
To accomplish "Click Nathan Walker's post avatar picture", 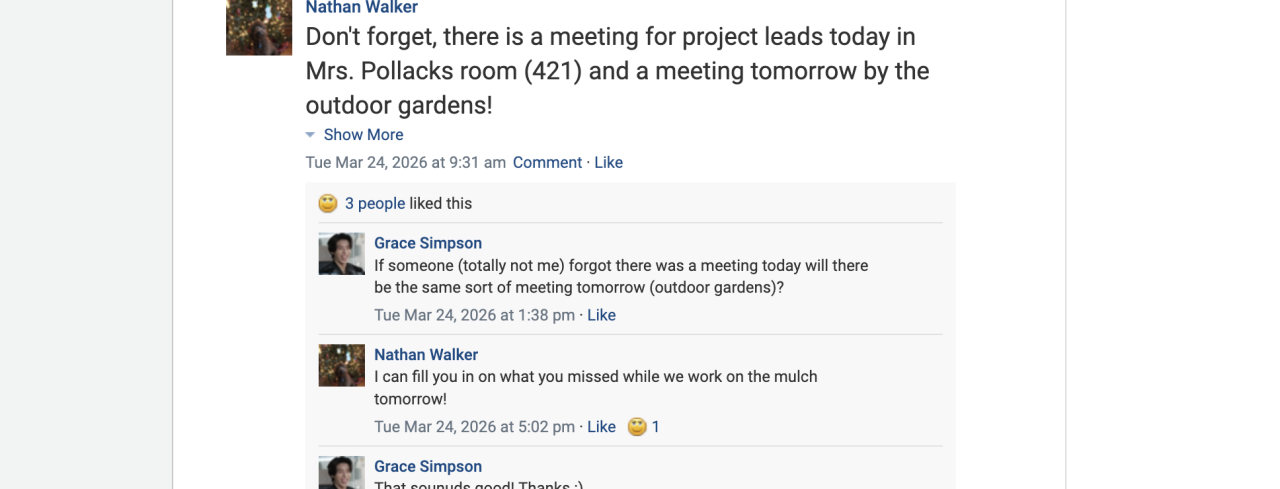I will tap(259, 27).
